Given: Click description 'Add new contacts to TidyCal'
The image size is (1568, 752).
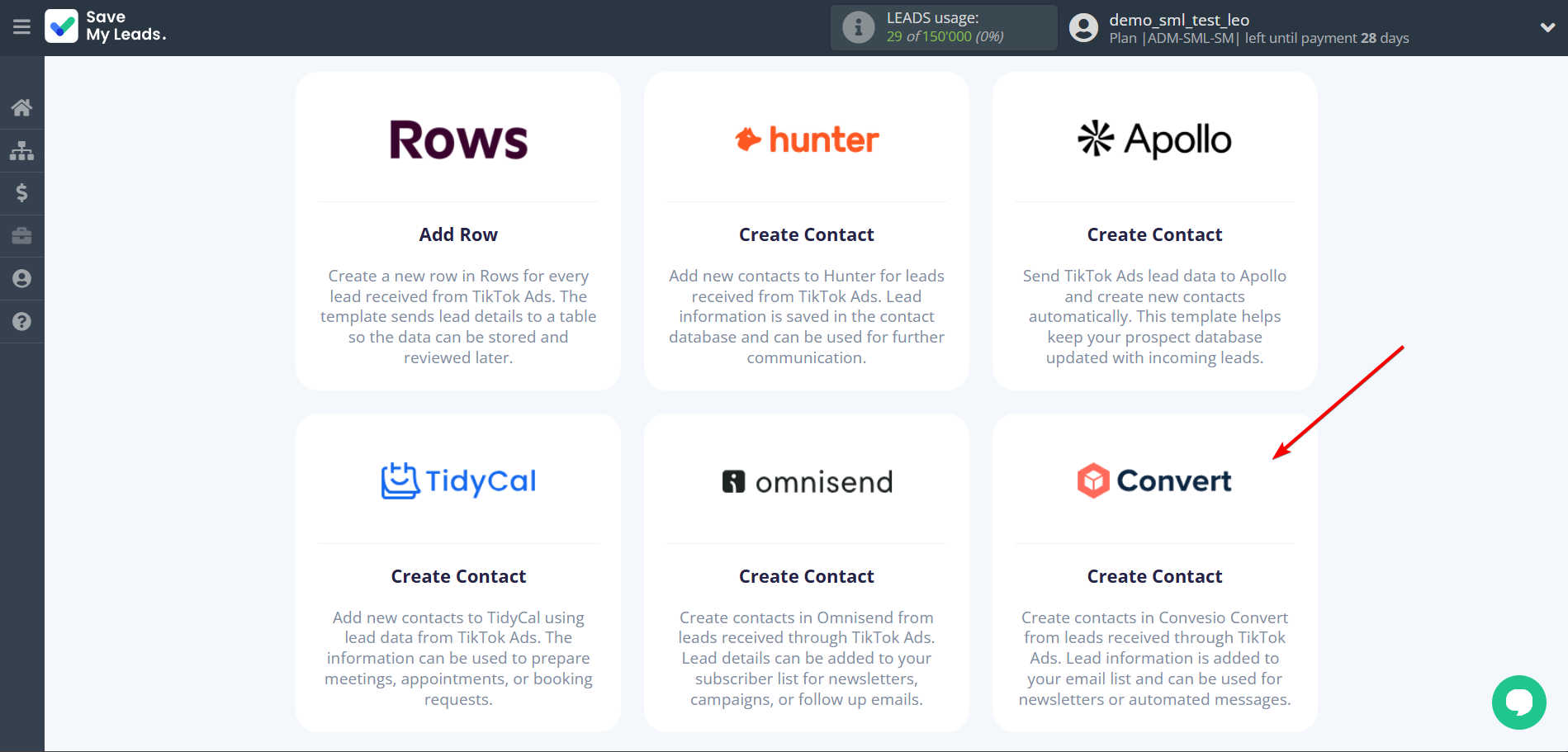Looking at the screenshot, I should pyautogui.click(x=458, y=658).
